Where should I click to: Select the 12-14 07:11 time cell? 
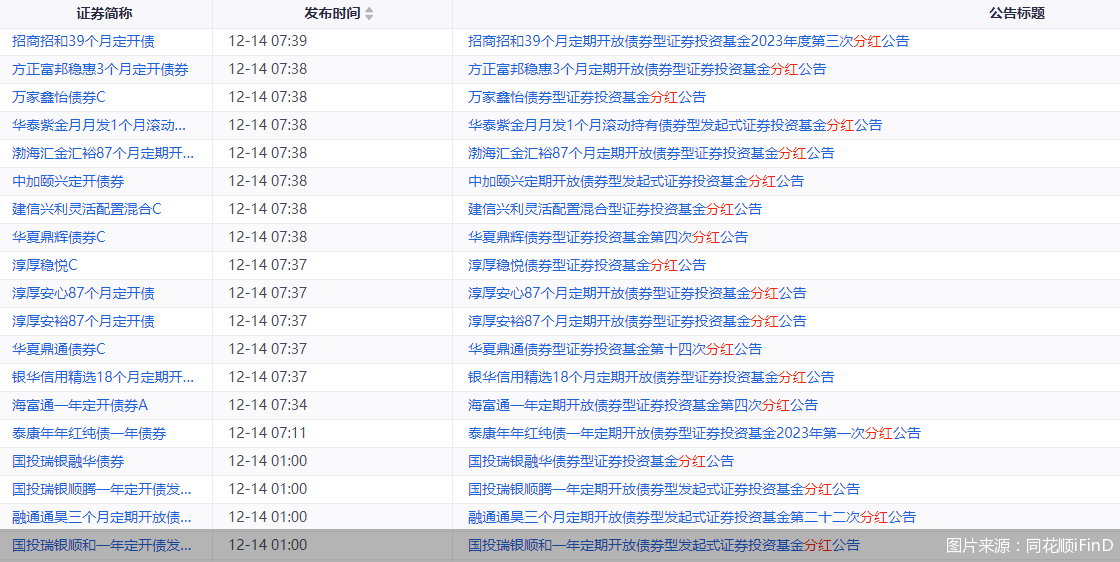tap(268, 433)
